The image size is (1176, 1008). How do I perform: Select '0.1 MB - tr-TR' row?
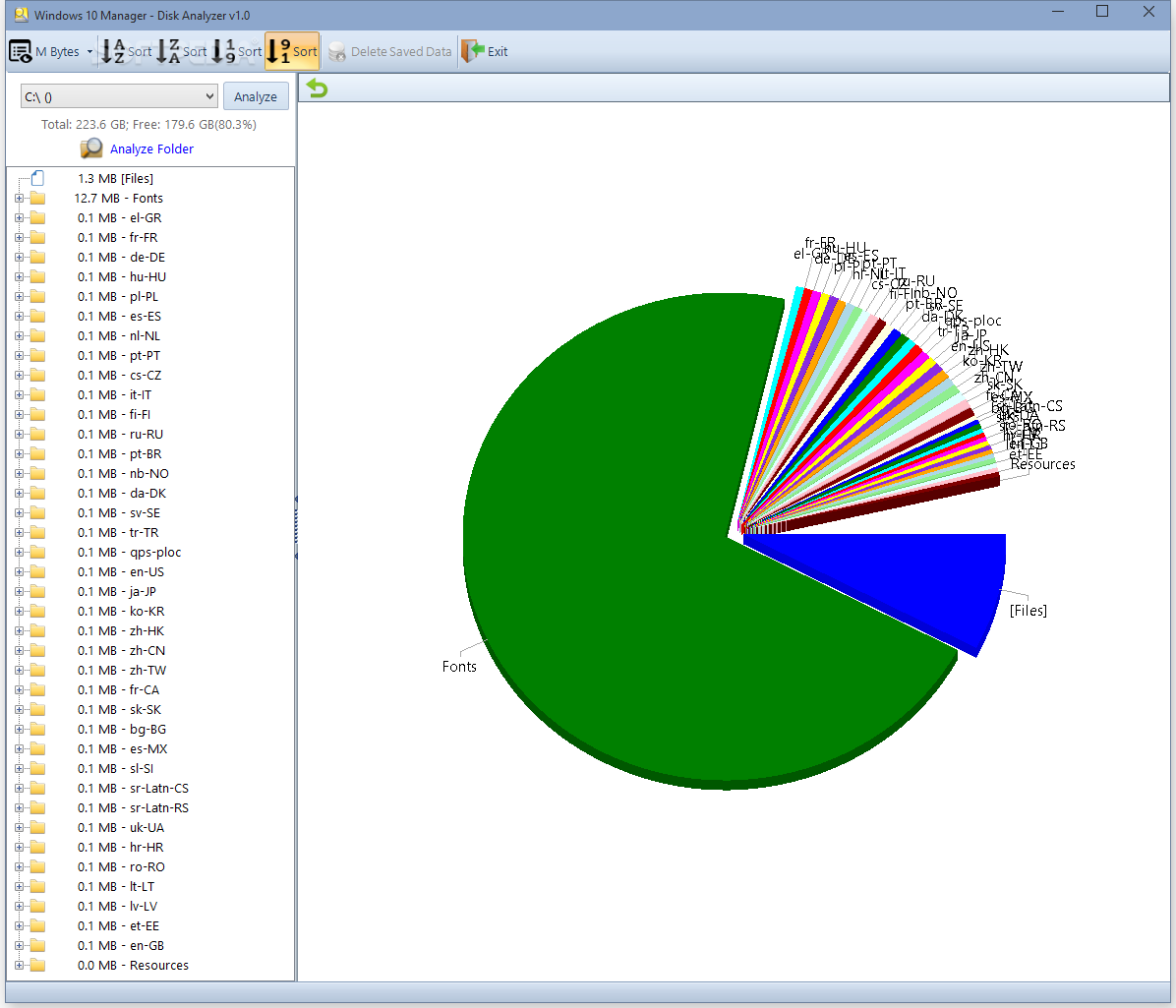[118, 532]
